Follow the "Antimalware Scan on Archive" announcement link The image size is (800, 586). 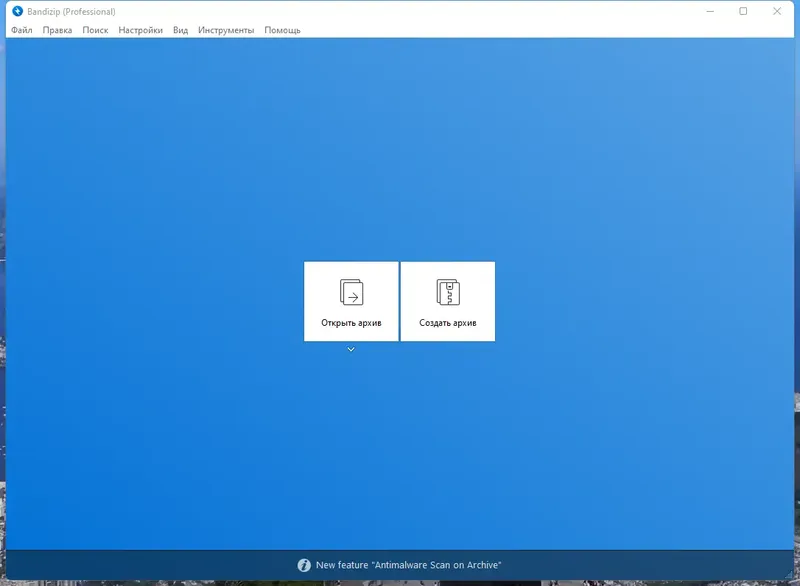pos(410,563)
